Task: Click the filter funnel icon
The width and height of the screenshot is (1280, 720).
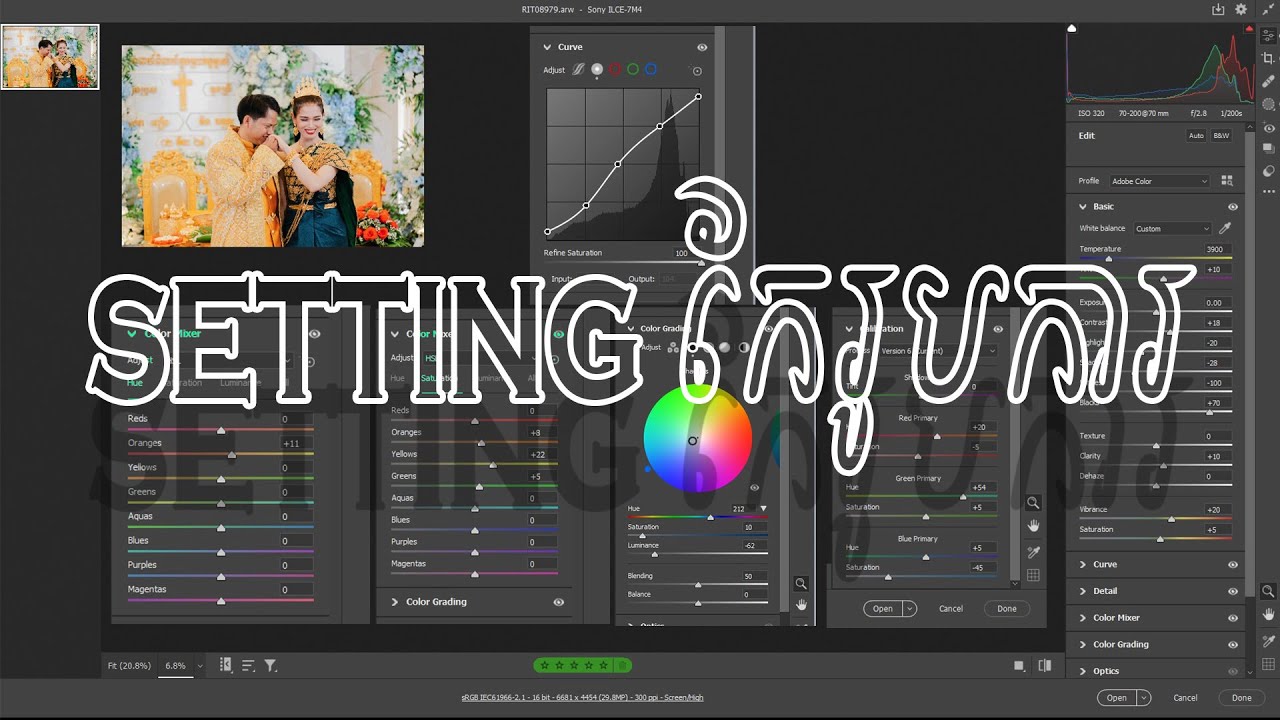Action: pyautogui.click(x=270, y=665)
